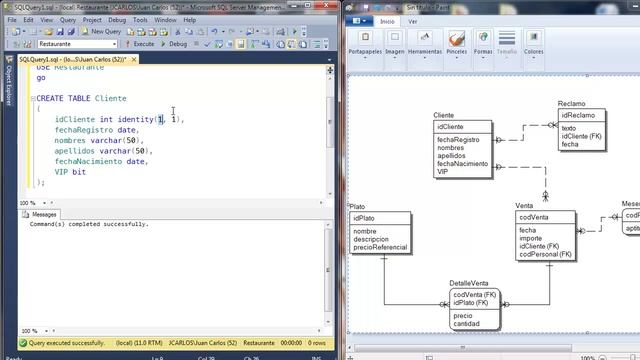The width and height of the screenshot is (640, 360).
Task: Click the New Project icon in SSMS toolbar
Action: pyautogui.click(x=16, y=31)
